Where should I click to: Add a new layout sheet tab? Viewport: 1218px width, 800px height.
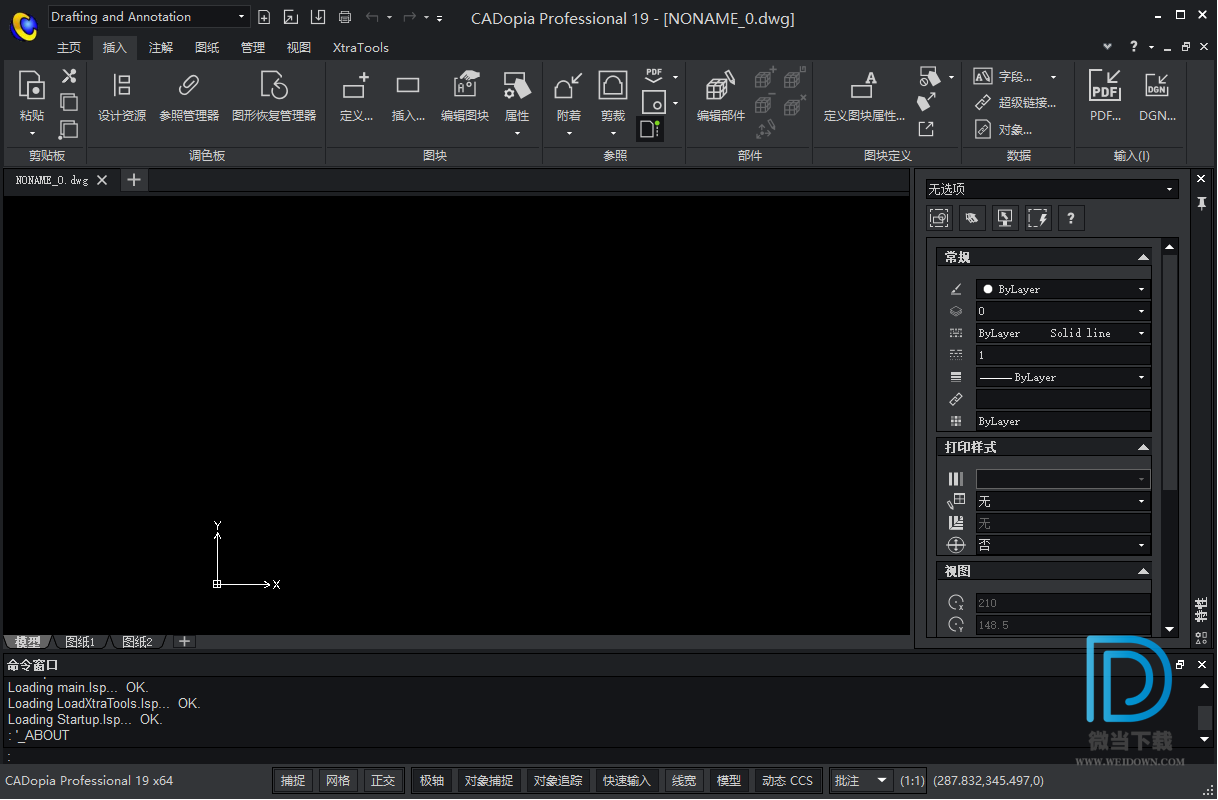click(x=184, y=642)
